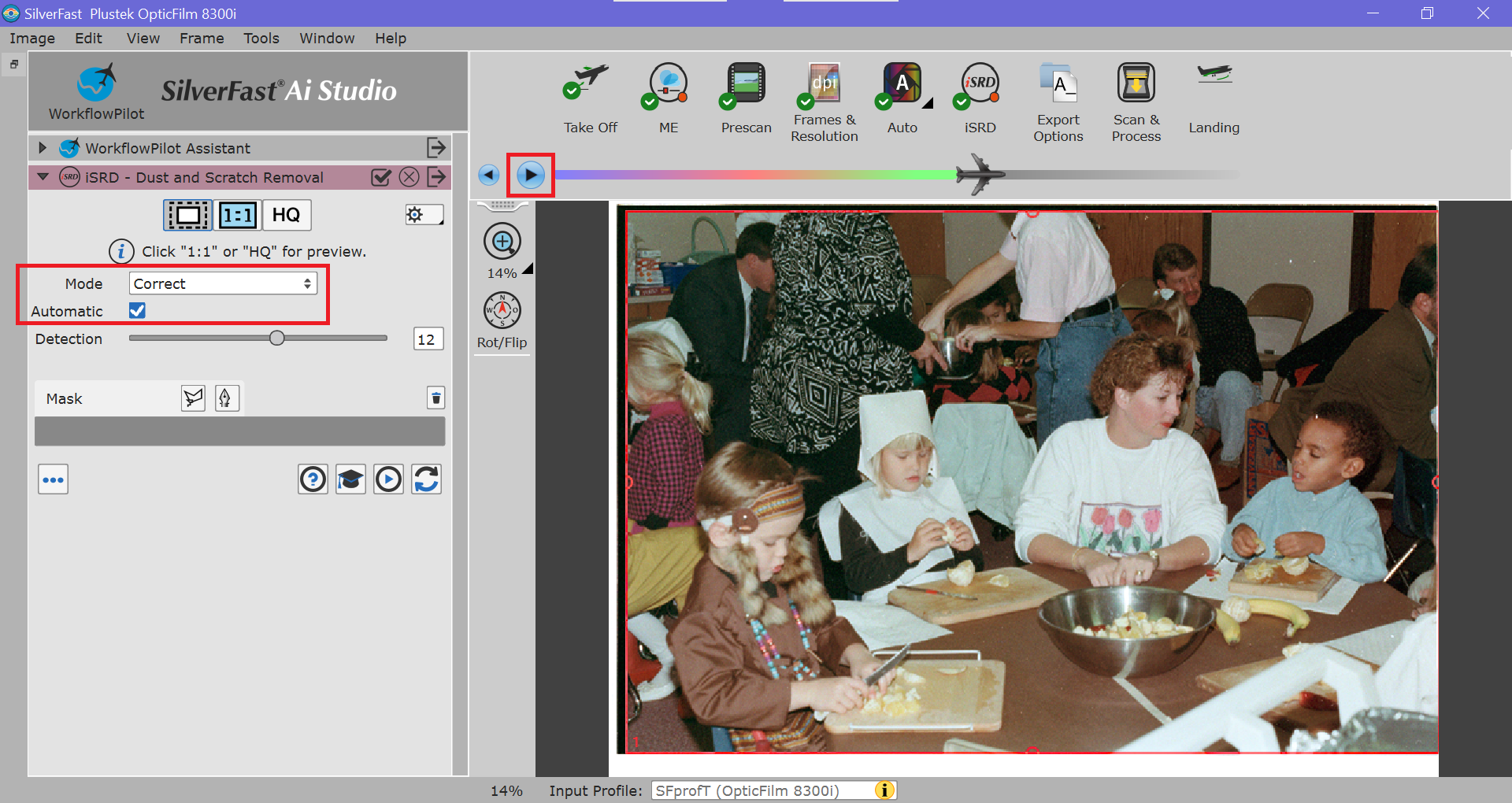Open the Tools menu
1512x803 pixels.
tap(261, 39)
